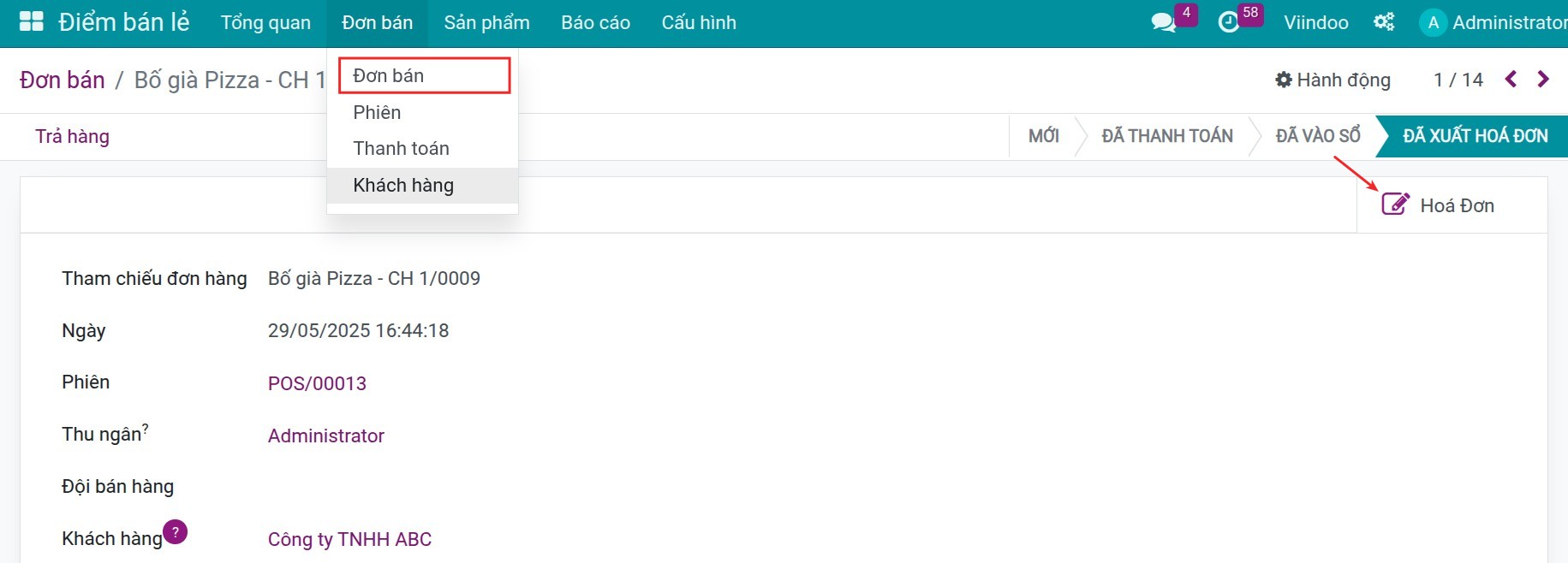The width and height of the screenshot is (1568, 563).
Task: Open the conversations chat bubble icon
Action: coord(1163,22)
